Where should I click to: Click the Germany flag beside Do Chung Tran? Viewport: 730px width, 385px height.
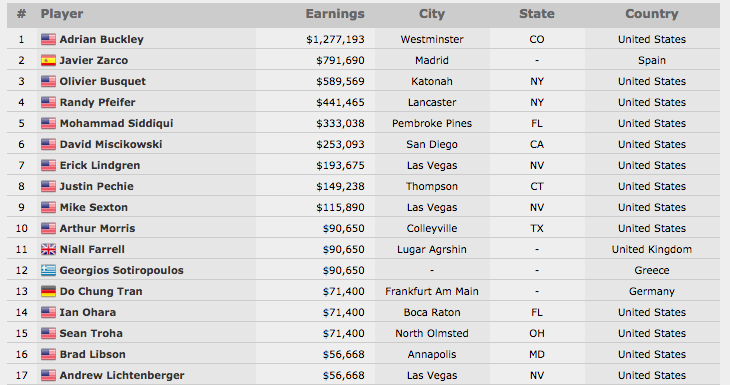[x=48, y=291]
